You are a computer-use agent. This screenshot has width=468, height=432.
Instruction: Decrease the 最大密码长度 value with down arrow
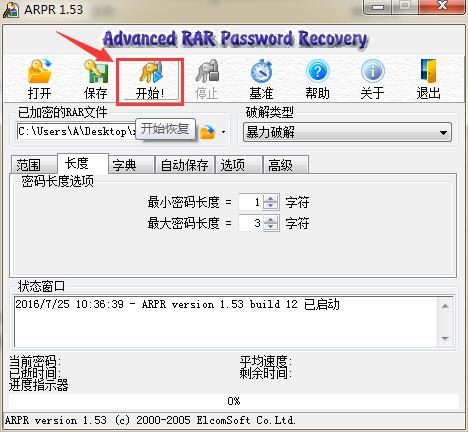click(271, 227)
